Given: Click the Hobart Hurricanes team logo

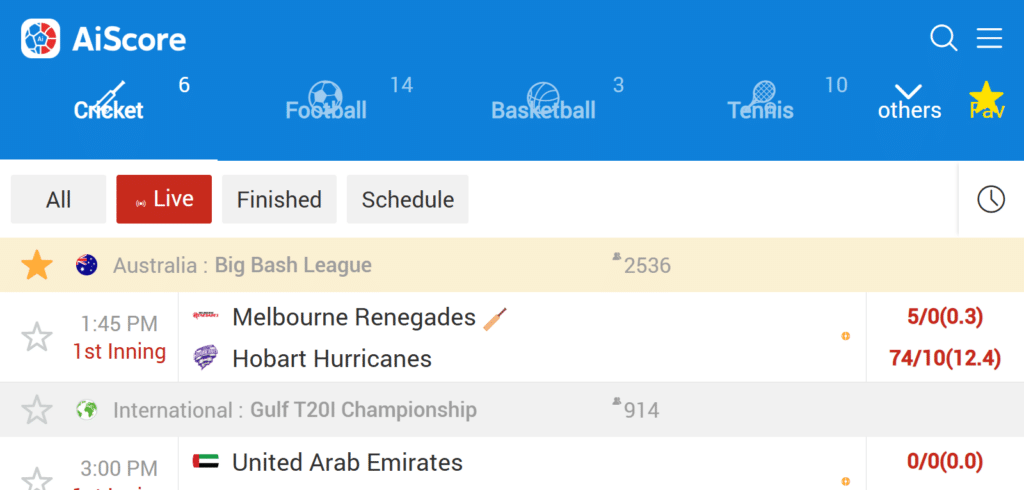Looking at the screenshot, I should tap(205, 358).
